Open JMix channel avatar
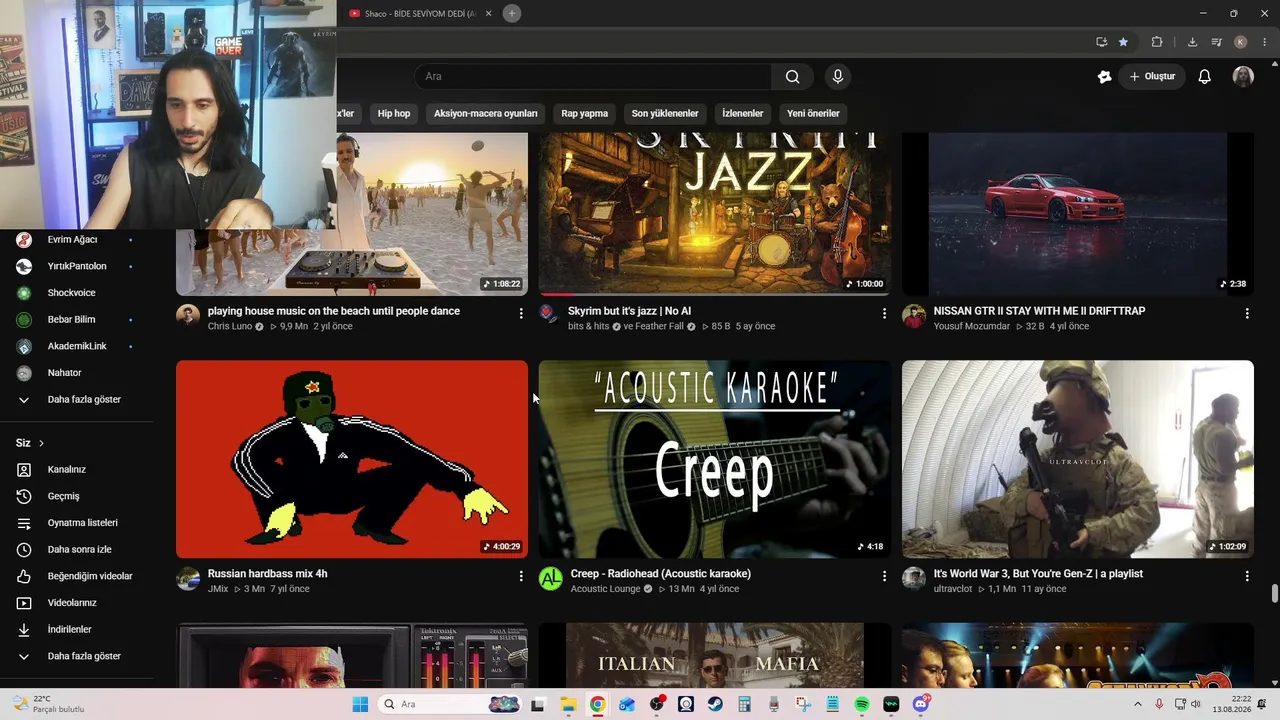 [x=188, y=579]
